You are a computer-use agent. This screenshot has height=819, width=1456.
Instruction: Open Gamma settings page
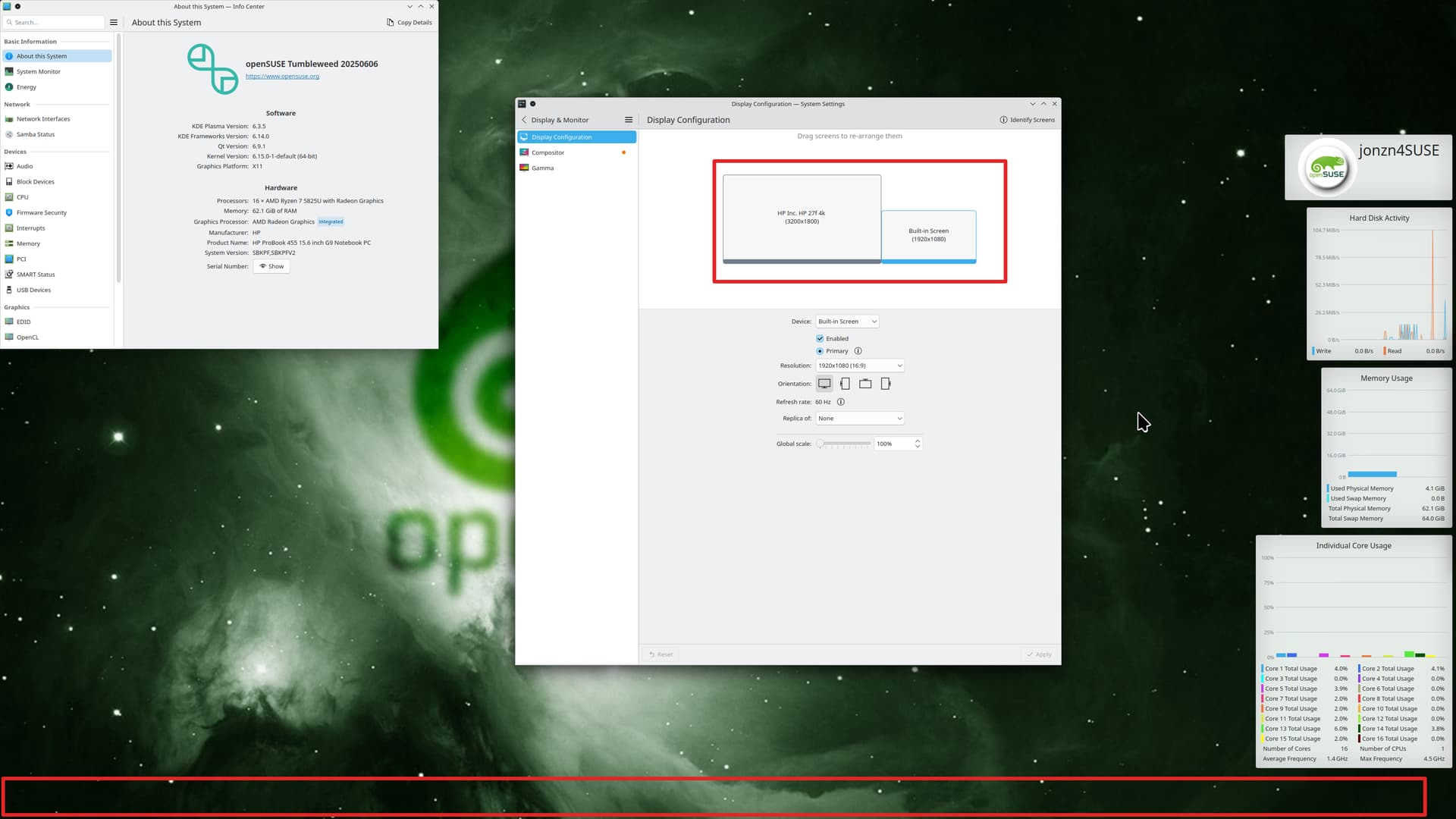(x=576, y=168)
